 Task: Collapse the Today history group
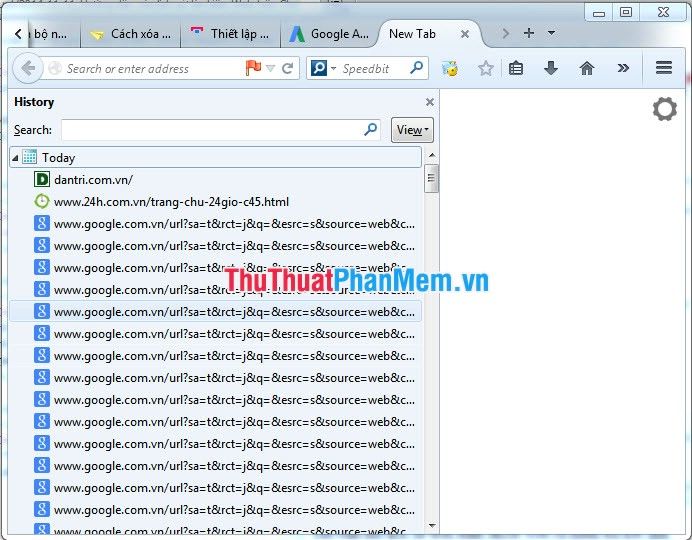[15, 158]
